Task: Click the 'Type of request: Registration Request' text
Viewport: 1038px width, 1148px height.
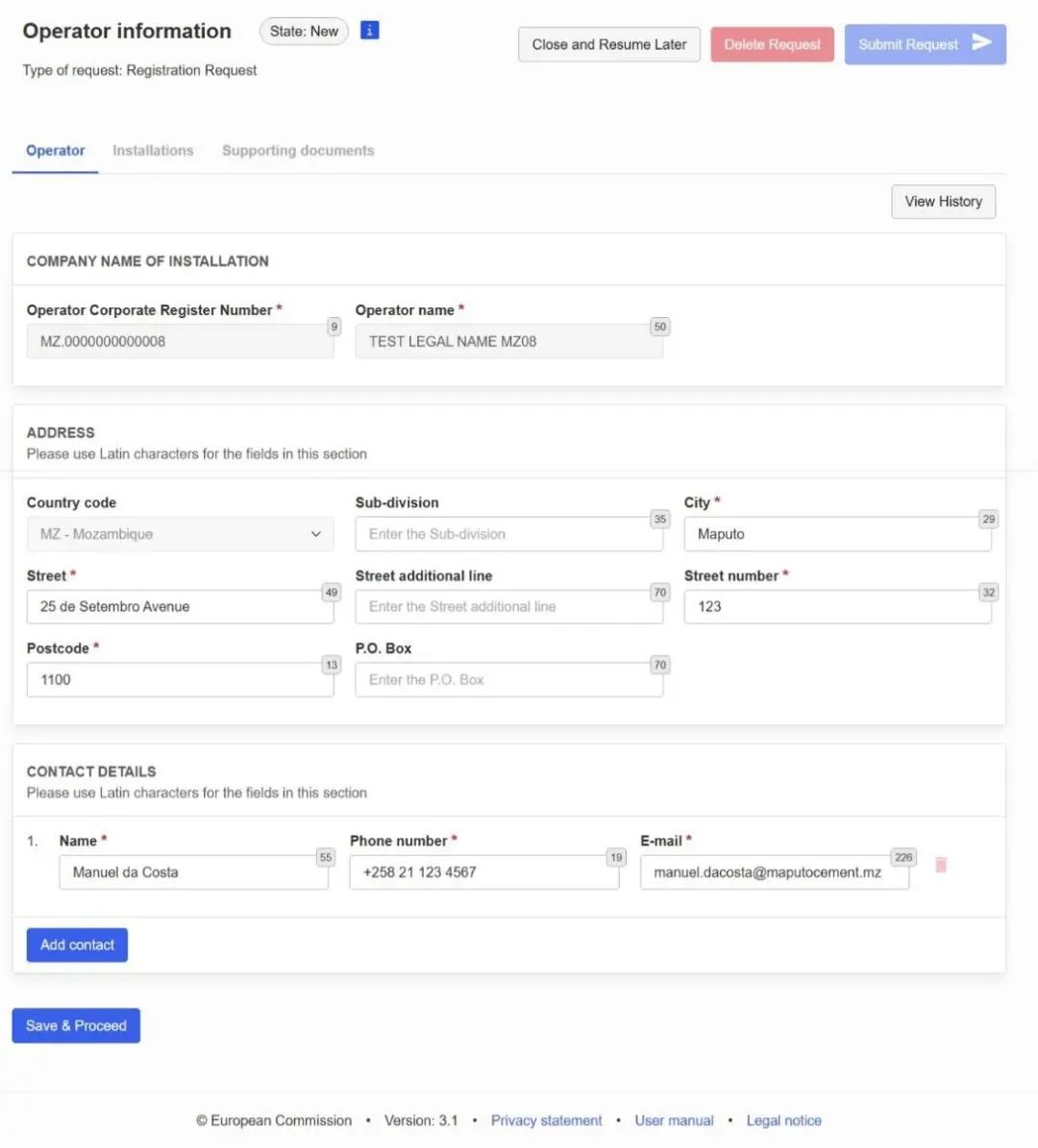Action: pyautogui.click(x=140, y=70)
